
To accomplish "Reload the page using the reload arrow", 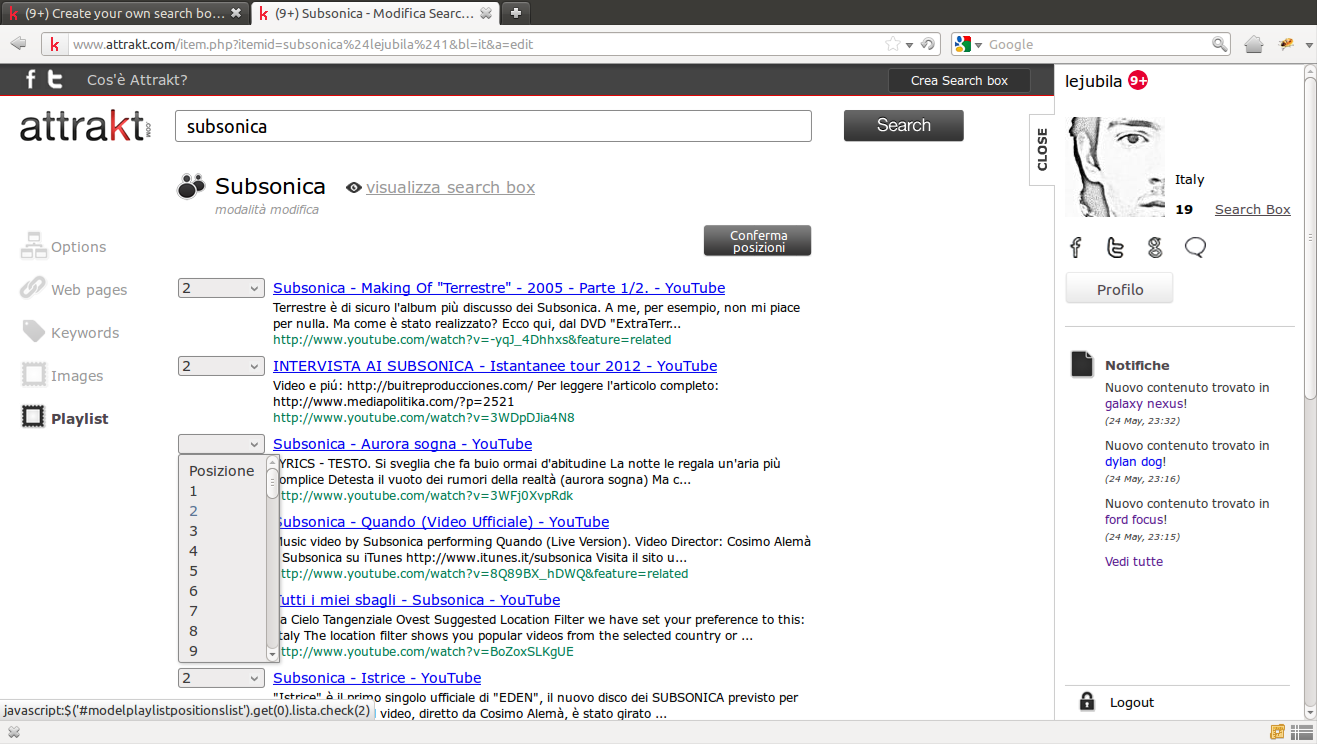I will 928,44.
